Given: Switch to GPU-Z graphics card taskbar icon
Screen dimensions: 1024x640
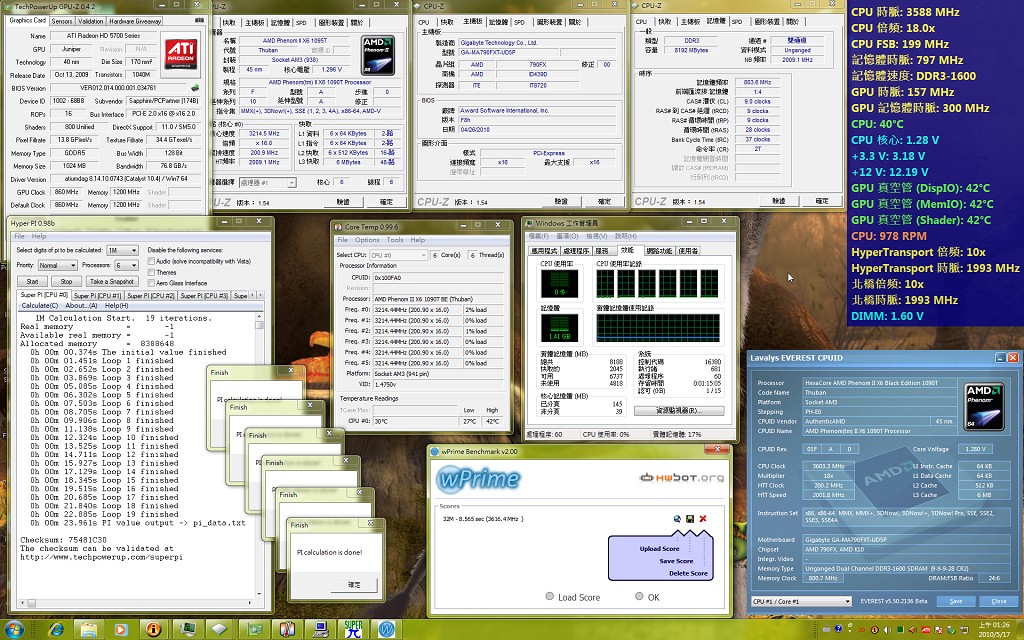Looking at the screenshot, I should (x=254, y=630).
